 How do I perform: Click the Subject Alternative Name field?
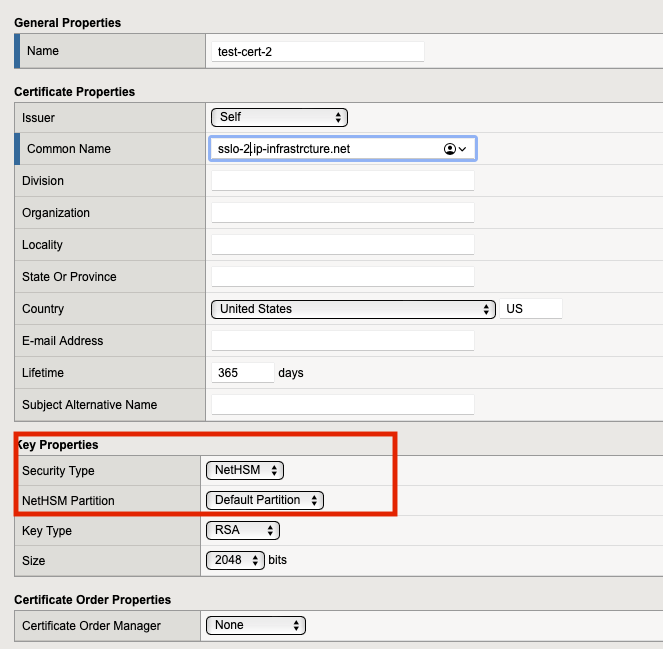[x=342, y=405]
